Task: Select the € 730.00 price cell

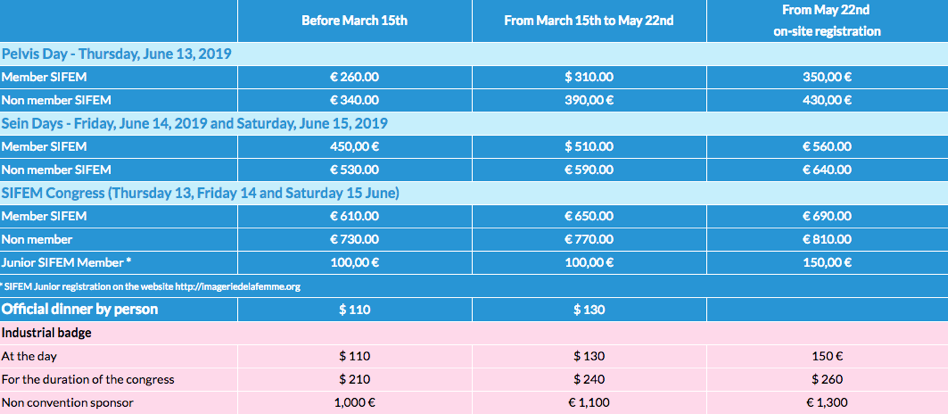Action: point(354,239)
